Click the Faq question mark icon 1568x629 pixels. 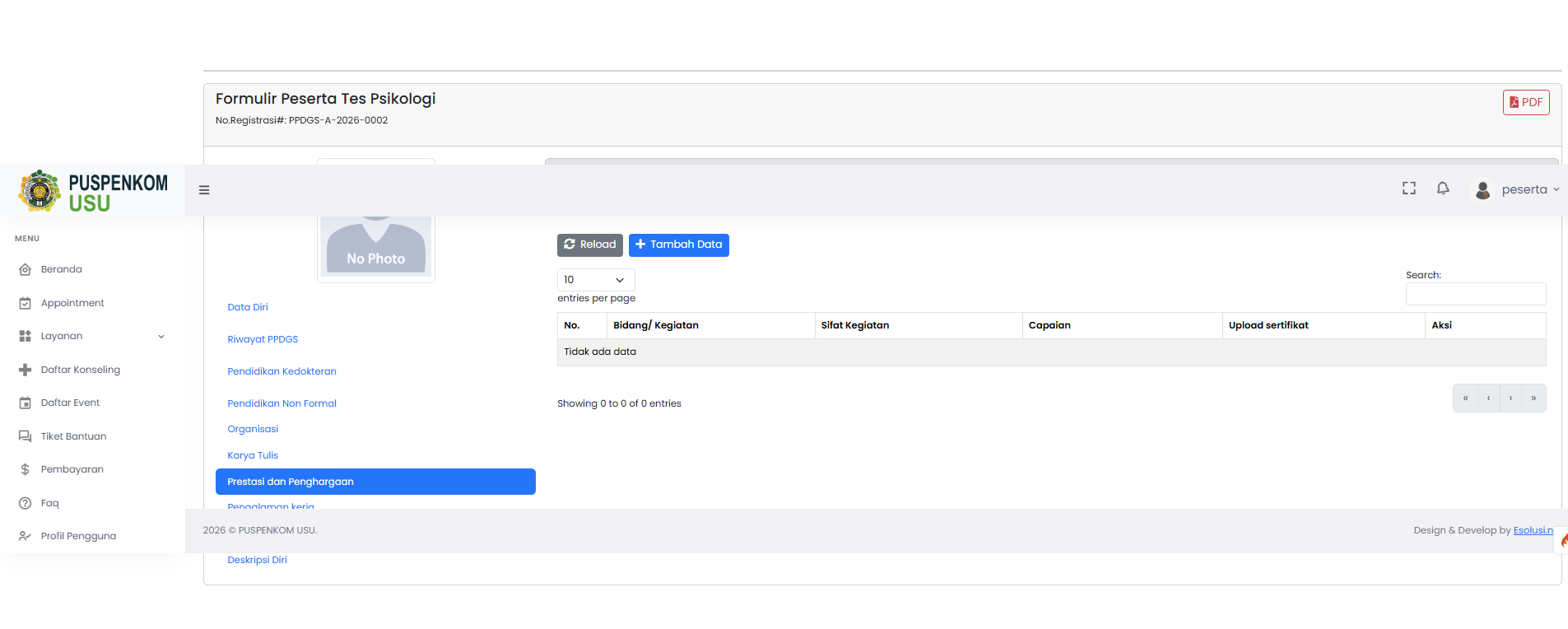pyautogui.click(x=25, y=503)
